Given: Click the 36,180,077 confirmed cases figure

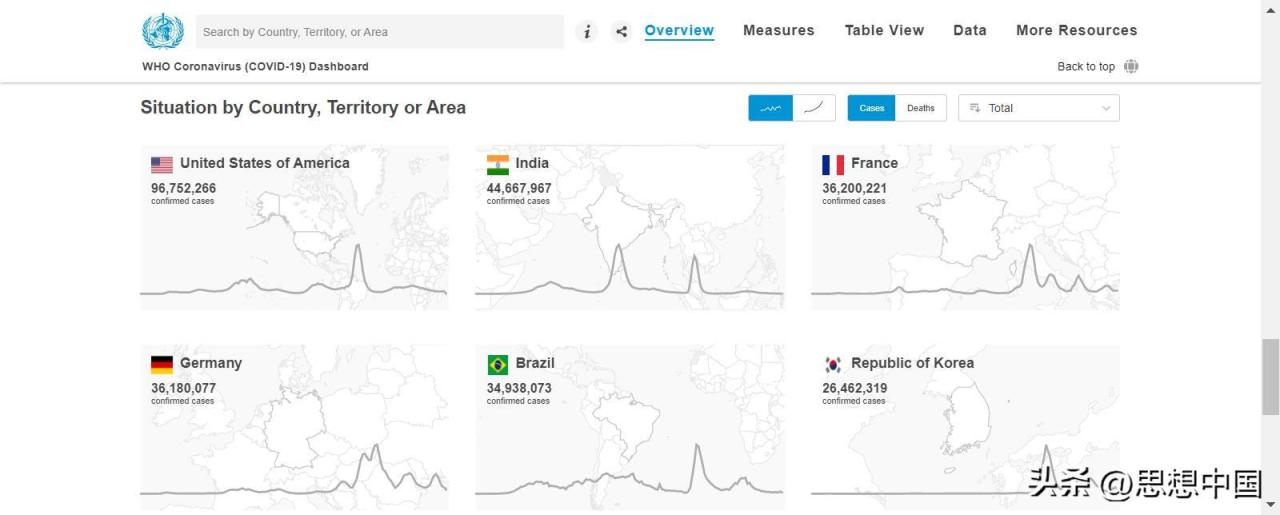Looking at the screenshot, I should point(184,388).
